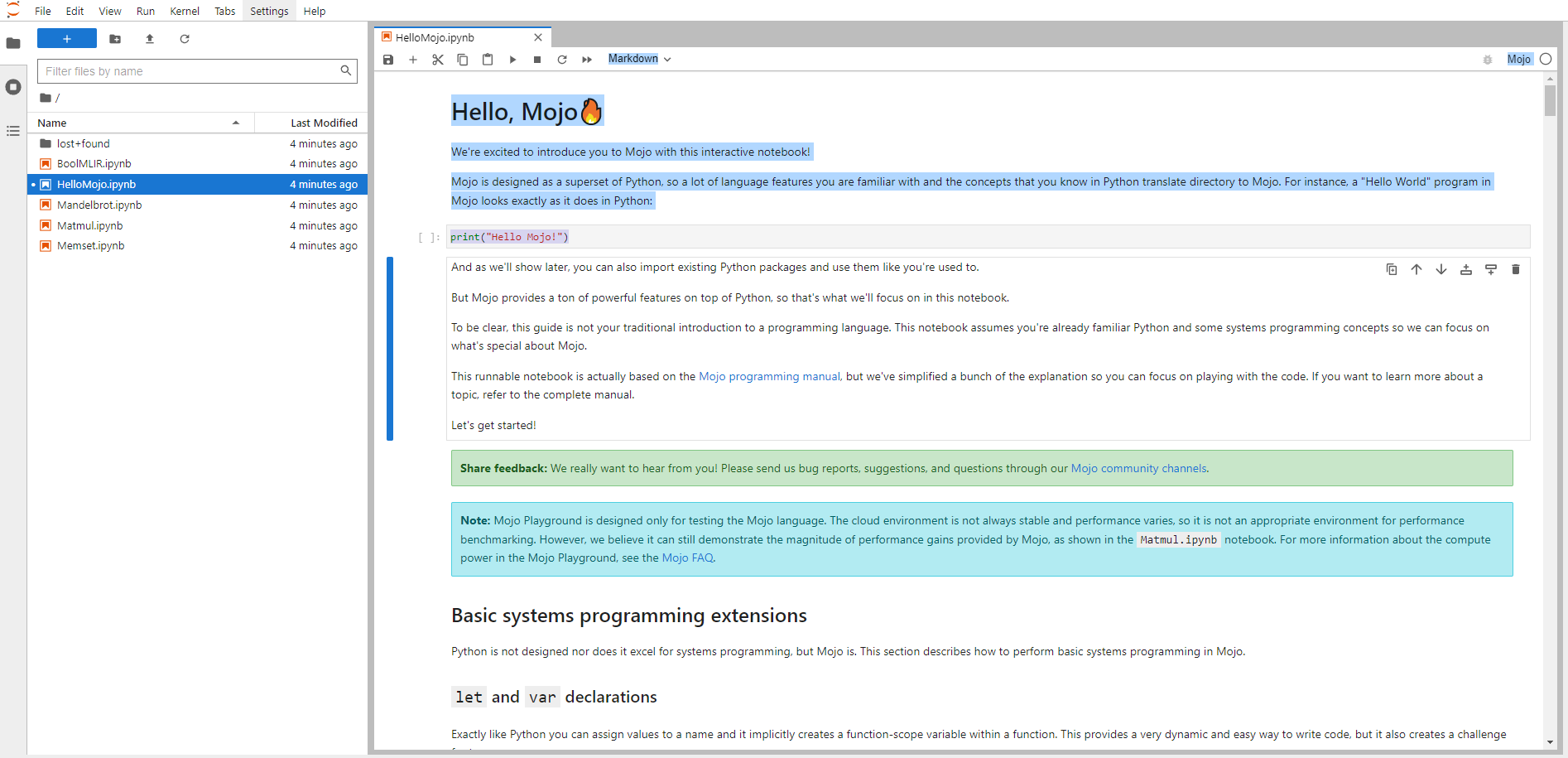
Task: Open the Mojo community channels link
Action: click(x=1138, y=468)
